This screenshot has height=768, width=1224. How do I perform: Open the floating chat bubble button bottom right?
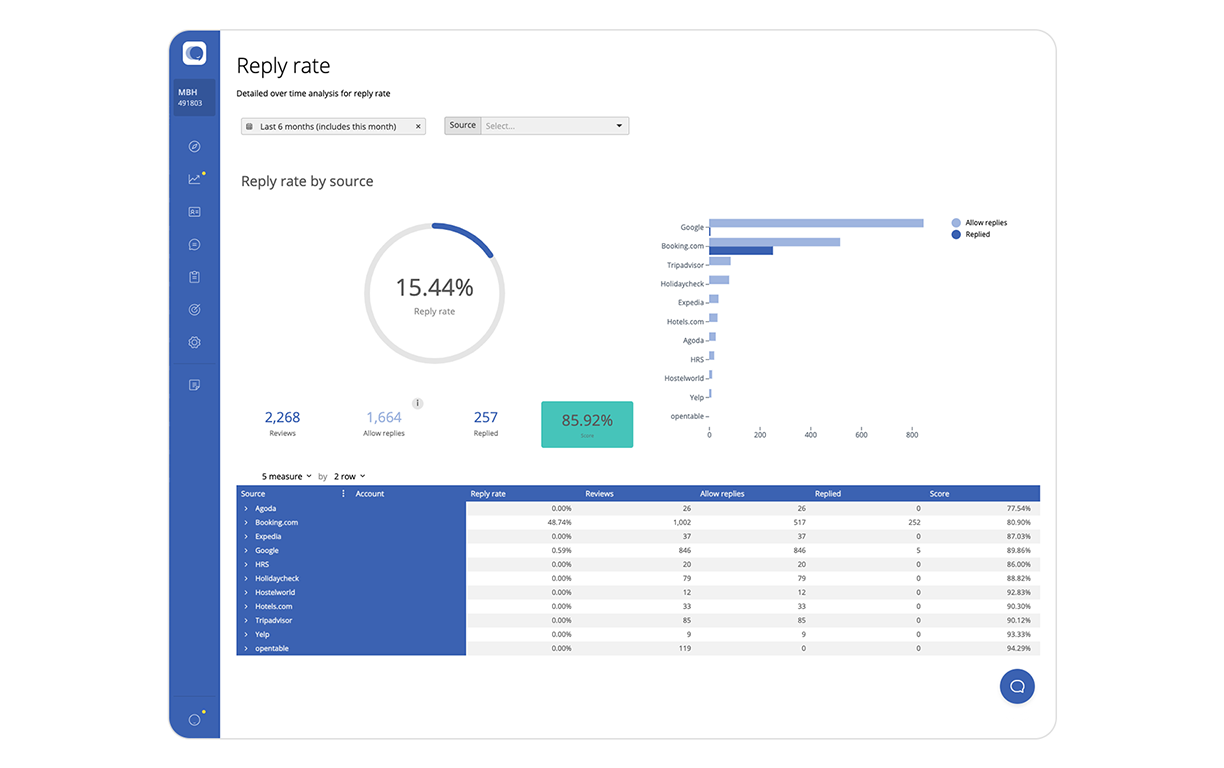[x=1017, y=686]
